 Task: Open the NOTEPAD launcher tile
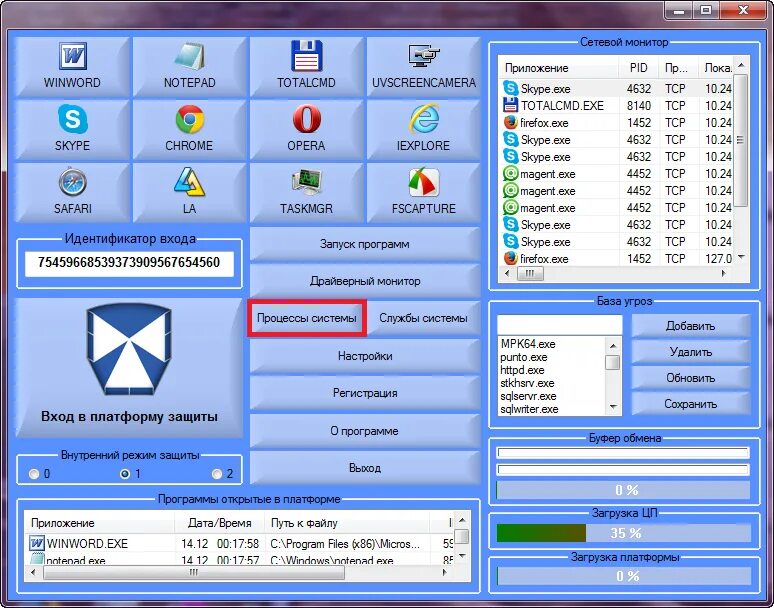190,67
